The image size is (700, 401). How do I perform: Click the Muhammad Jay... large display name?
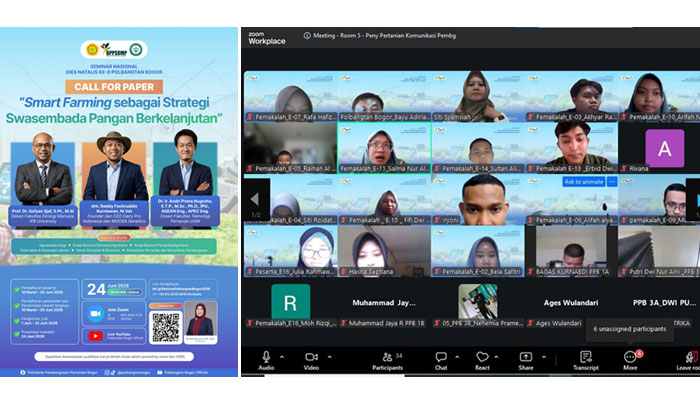point(384,303)
